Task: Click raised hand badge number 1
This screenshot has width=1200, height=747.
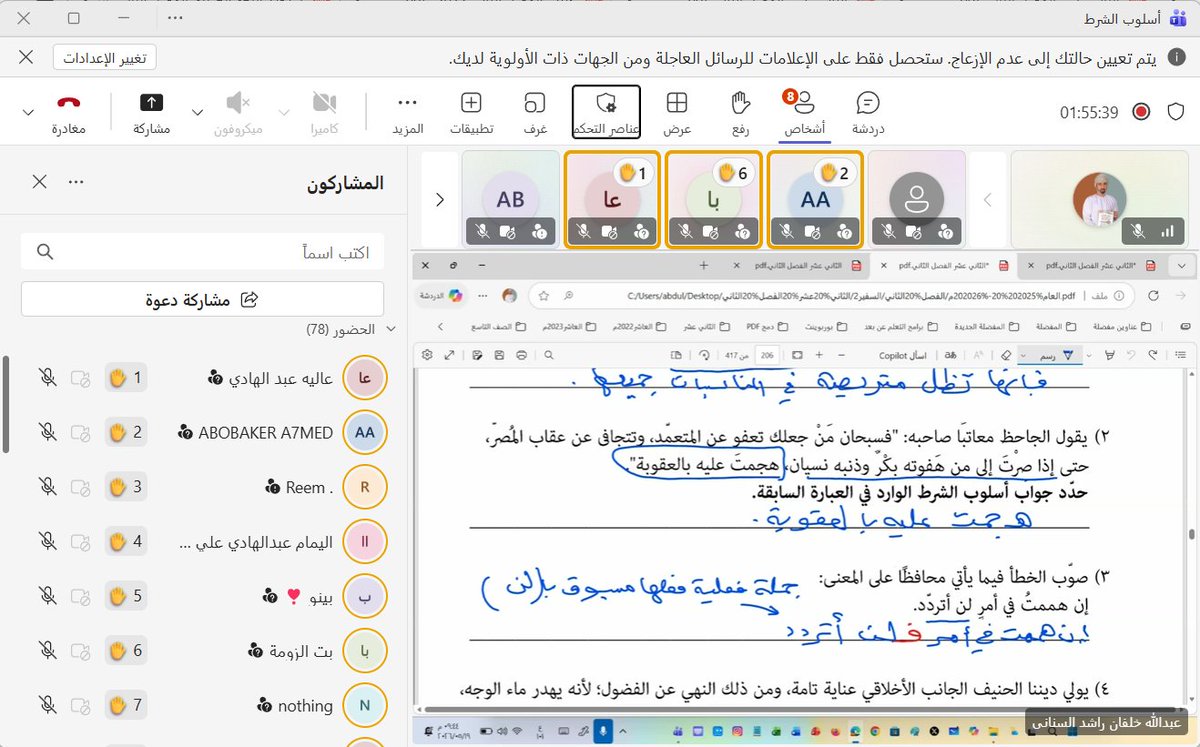Action: pos(127,378)
